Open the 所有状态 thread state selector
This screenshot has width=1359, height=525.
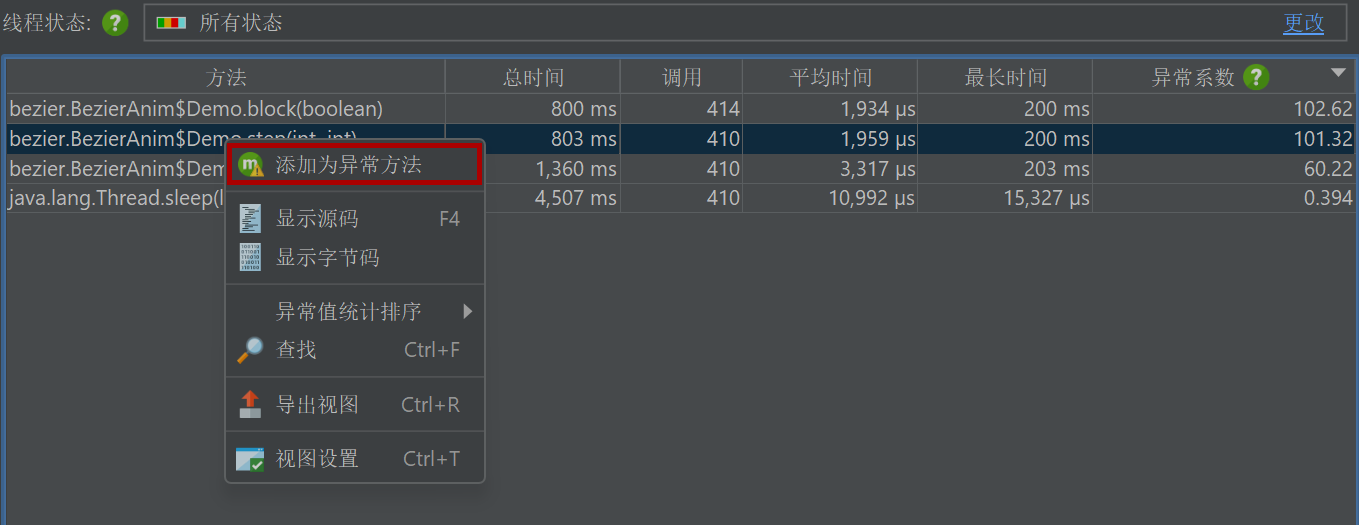tap(744, 22)
